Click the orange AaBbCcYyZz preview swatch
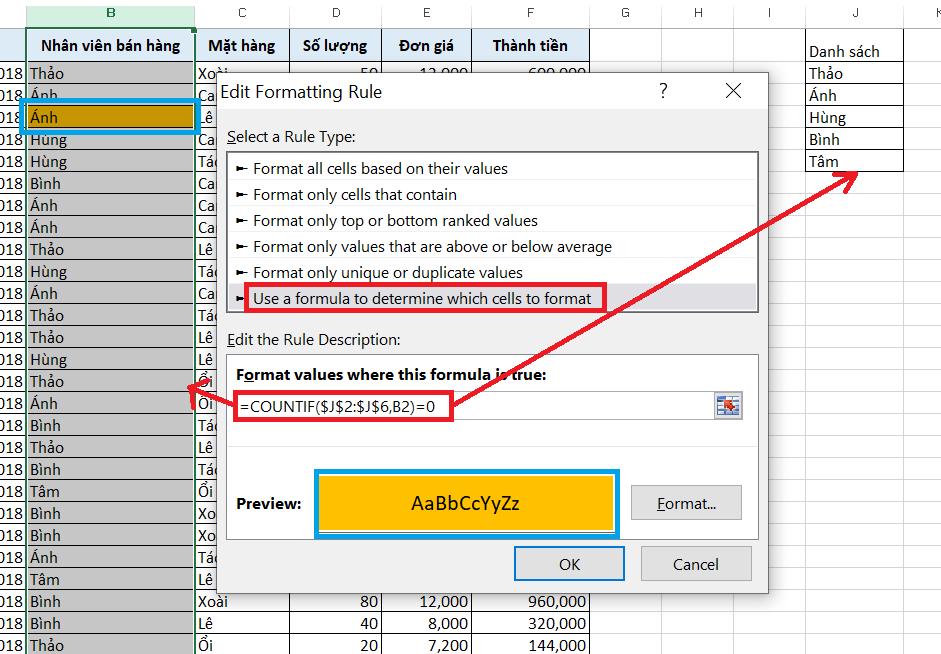This screenshot has height=654, width=941. coord(467,503)
